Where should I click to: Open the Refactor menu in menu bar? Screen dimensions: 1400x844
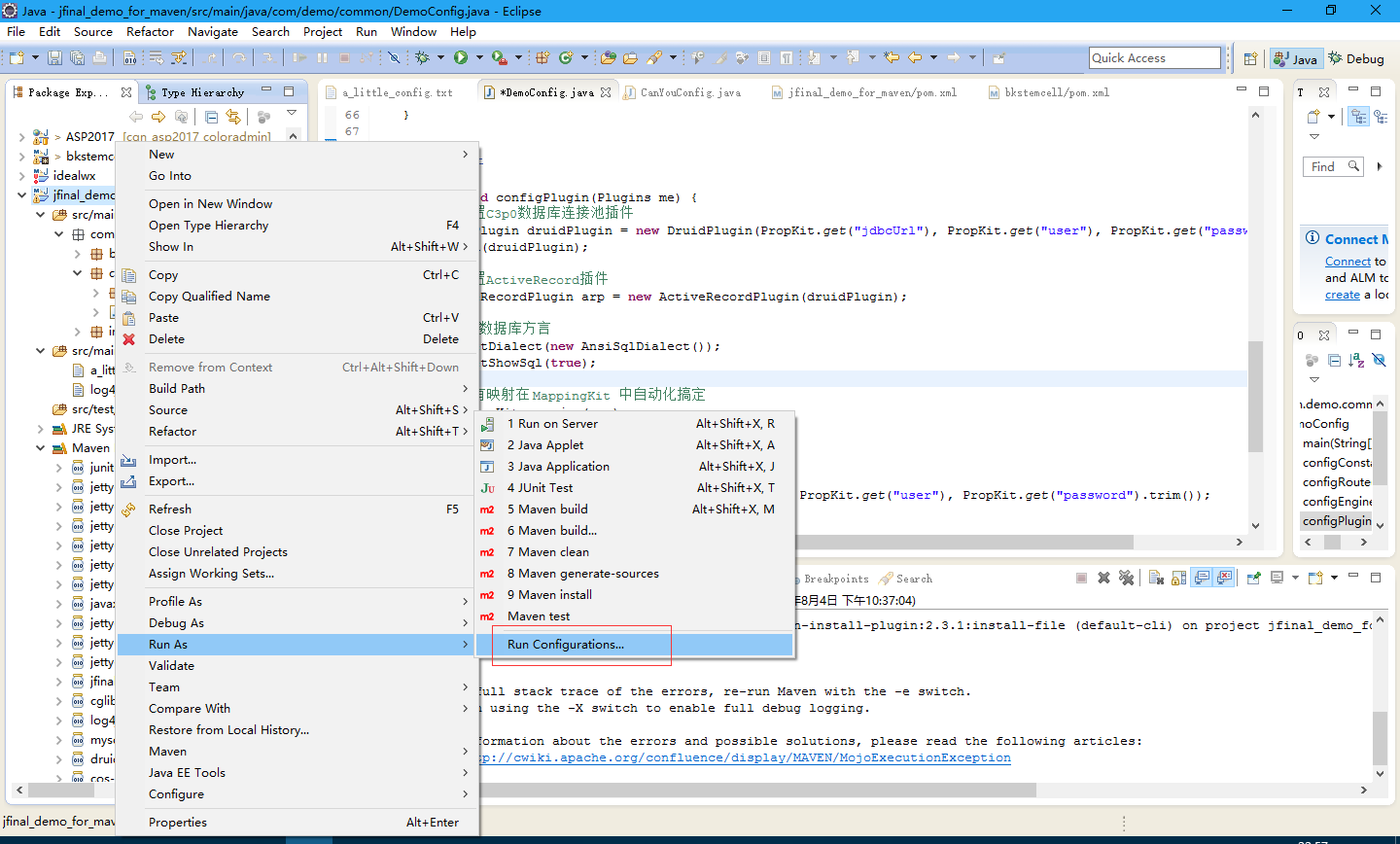pos(150,32)
